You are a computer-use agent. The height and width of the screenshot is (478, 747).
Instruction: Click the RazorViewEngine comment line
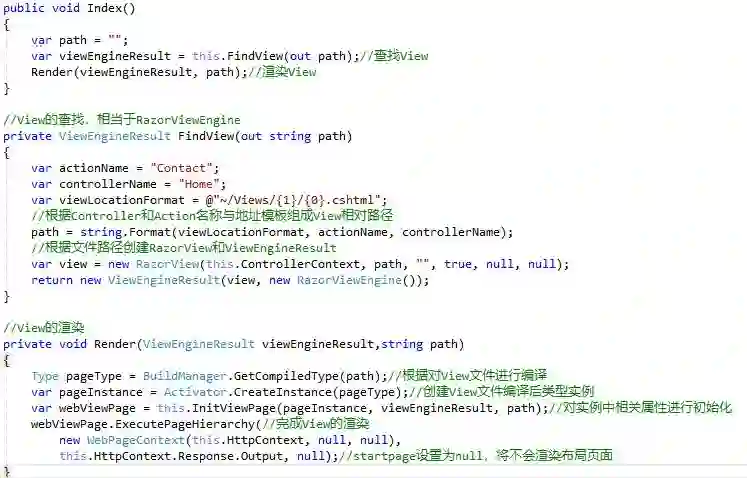(x=121, y=120)
